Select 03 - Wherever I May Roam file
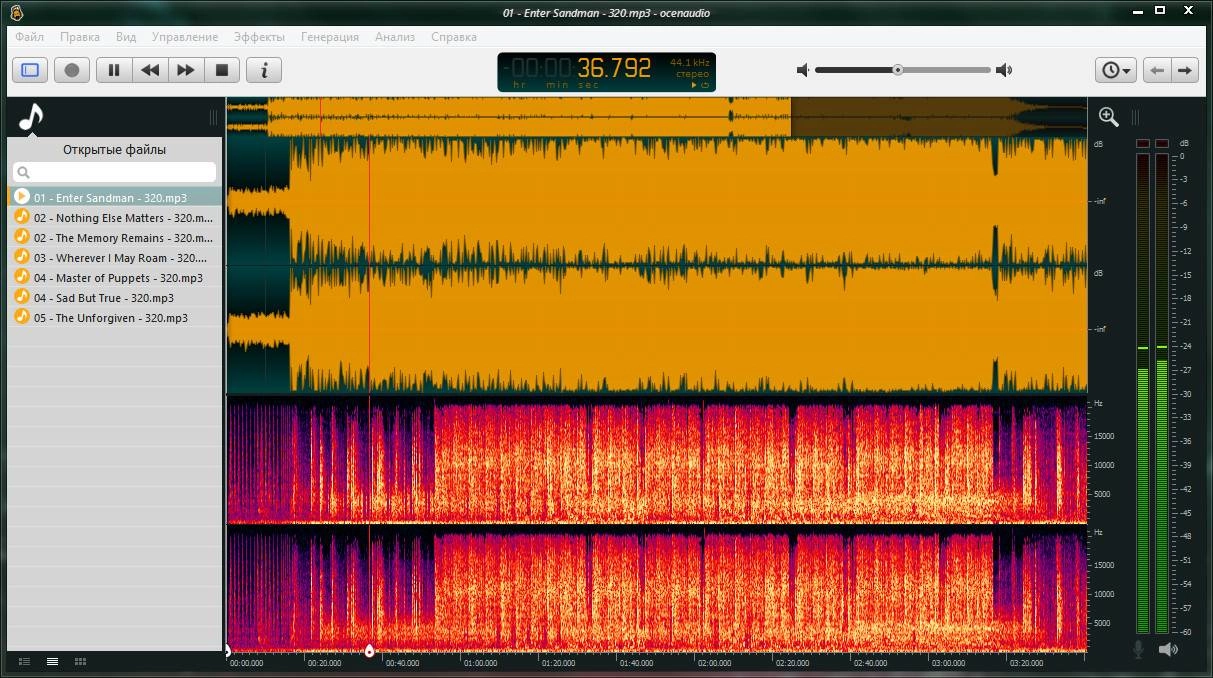This screenshot has height=678, width=1213. (114, 257)
